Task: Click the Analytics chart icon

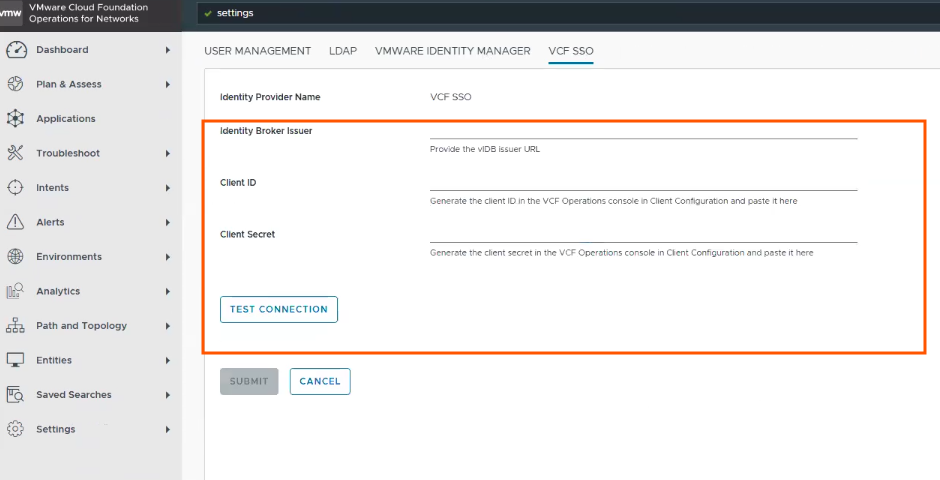Action: click(x=15, y=291)
